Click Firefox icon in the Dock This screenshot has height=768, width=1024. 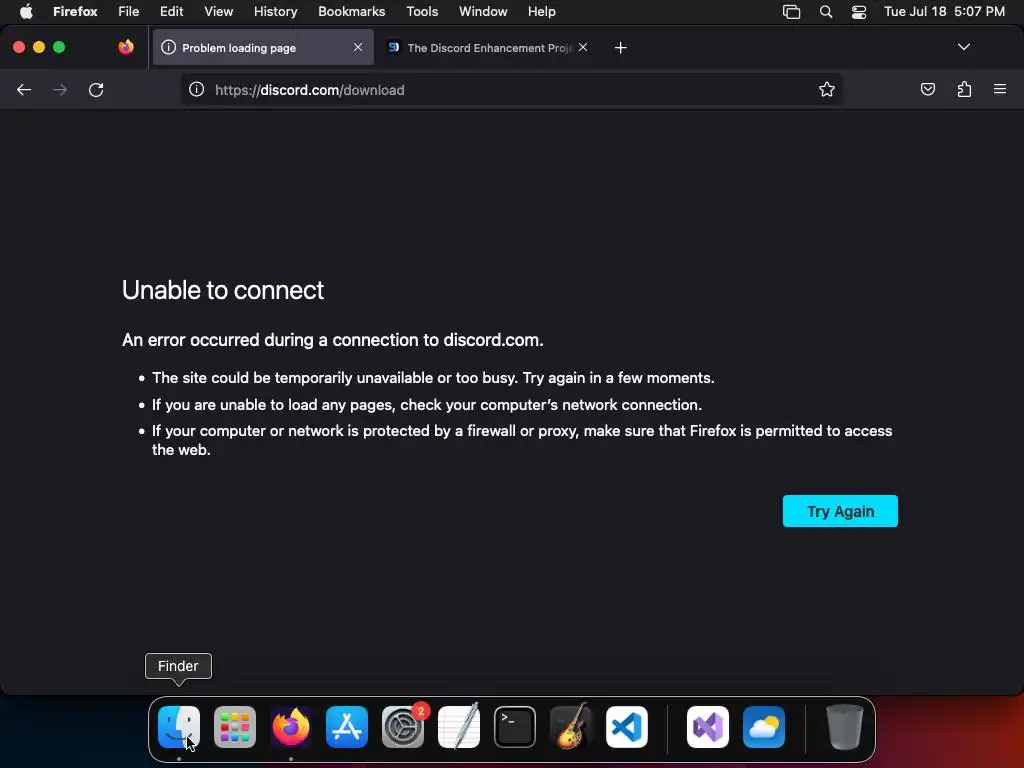click(x=291, y=726)
